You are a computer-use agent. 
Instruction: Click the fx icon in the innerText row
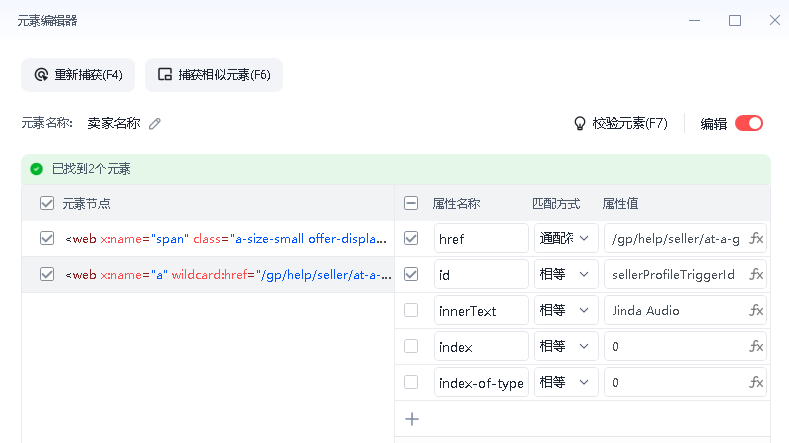[756, 311]
